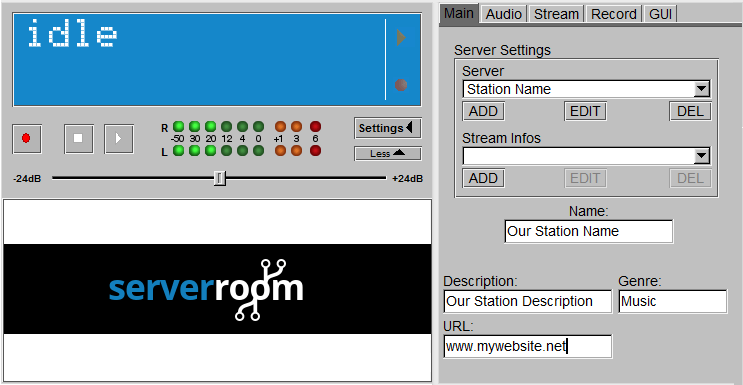
Task: Edit the selected server
Action: (x=585, y=111)
